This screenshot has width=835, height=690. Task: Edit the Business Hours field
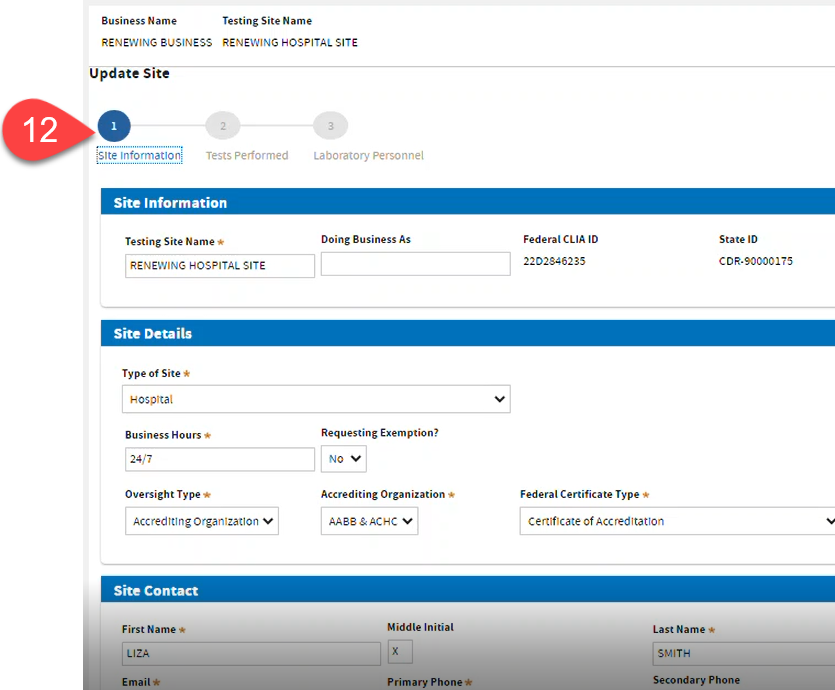219,459
